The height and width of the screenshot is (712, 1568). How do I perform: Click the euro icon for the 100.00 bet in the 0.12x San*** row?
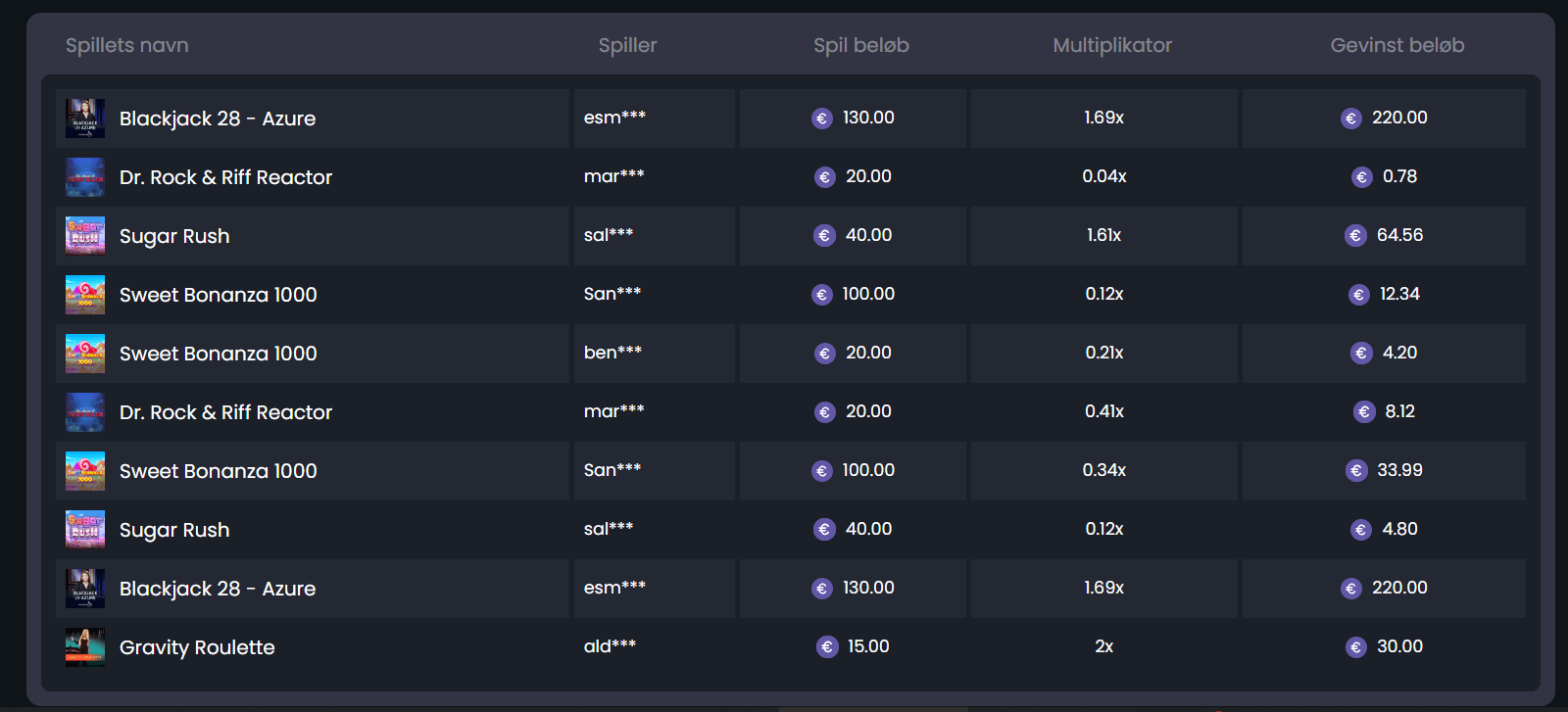(x=822, y=295)
